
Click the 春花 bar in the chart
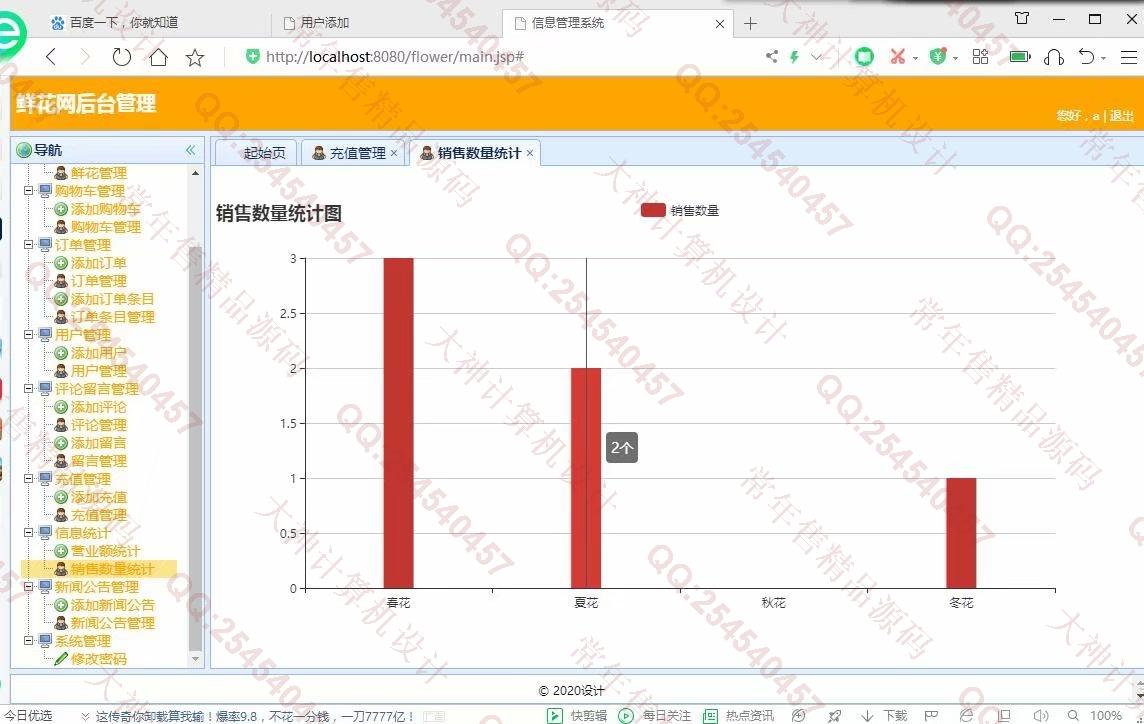[398, 423]
